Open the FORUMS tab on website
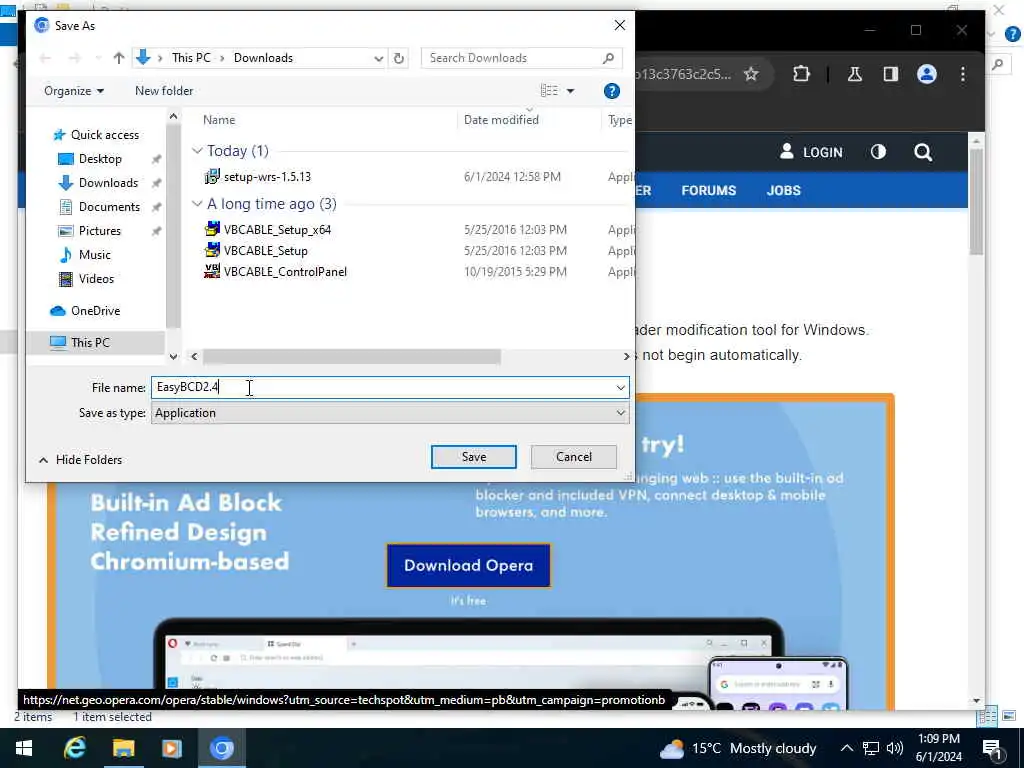This screenshot has width=1024, height=768. (709, 191)
